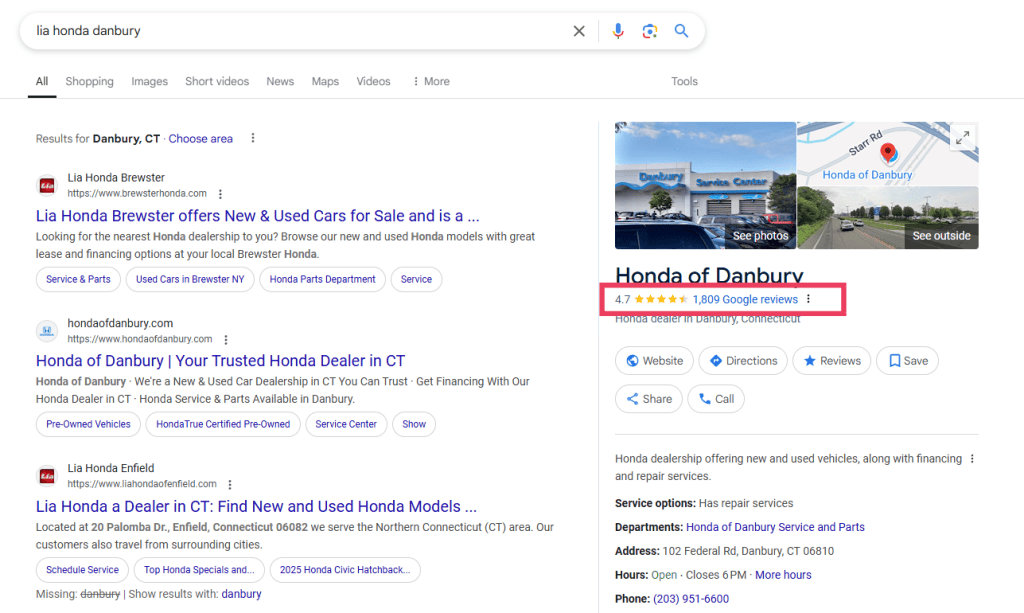Screen dimensions: 1024x613
Task: Switch to the Videos tab
Action: (374, 82)
